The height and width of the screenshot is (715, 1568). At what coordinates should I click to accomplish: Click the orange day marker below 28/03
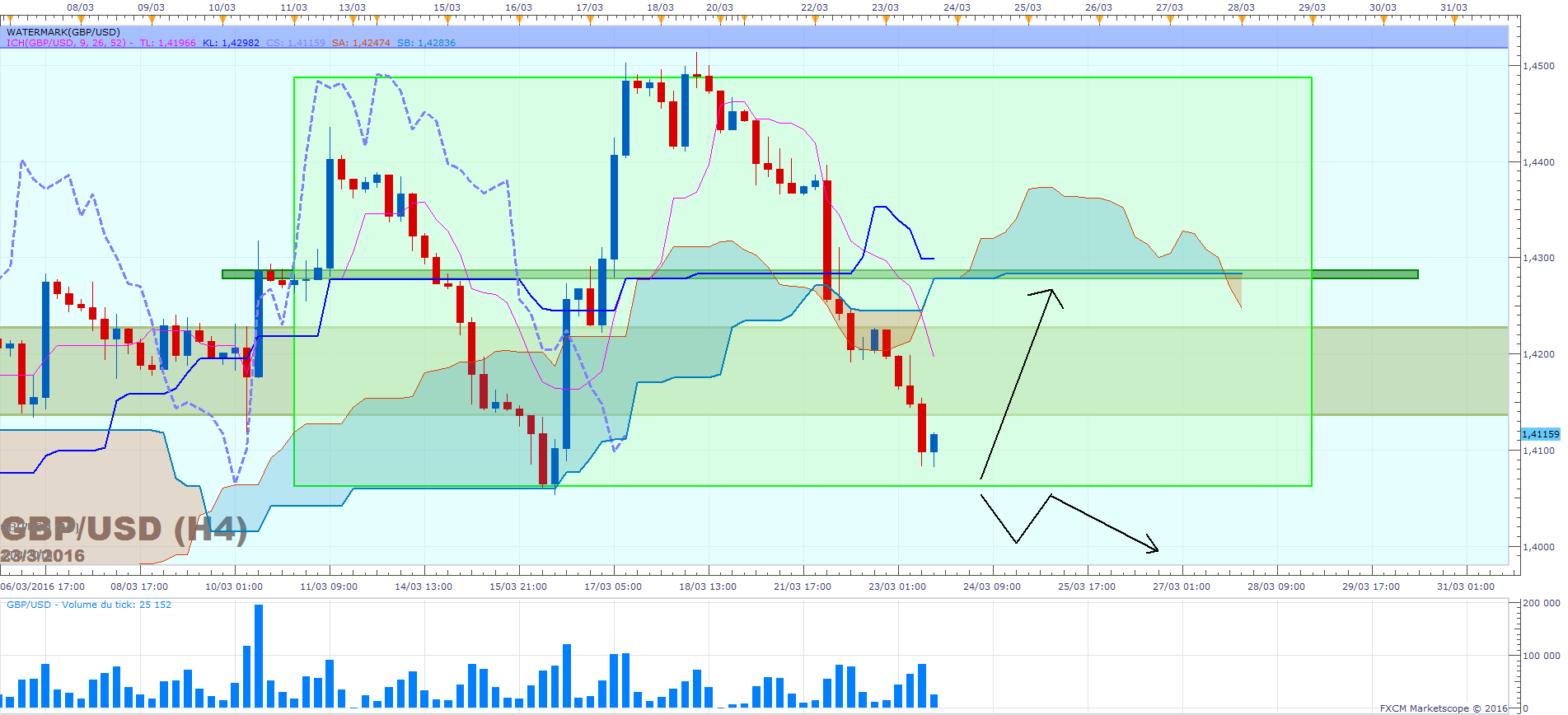pyautogui.click(x=1242, y=19)
